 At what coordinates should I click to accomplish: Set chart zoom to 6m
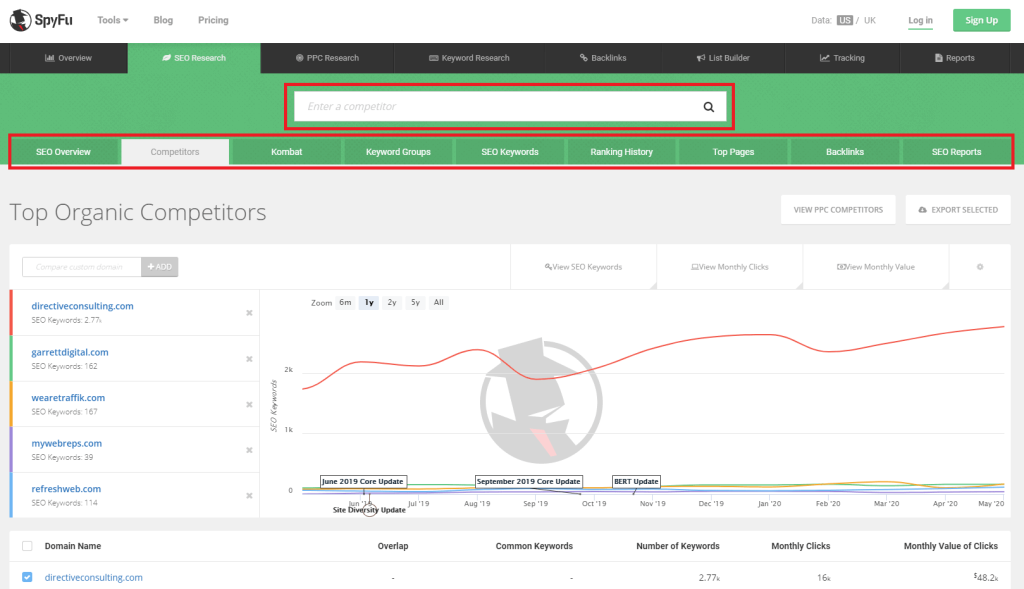click(x=345, y=302)
